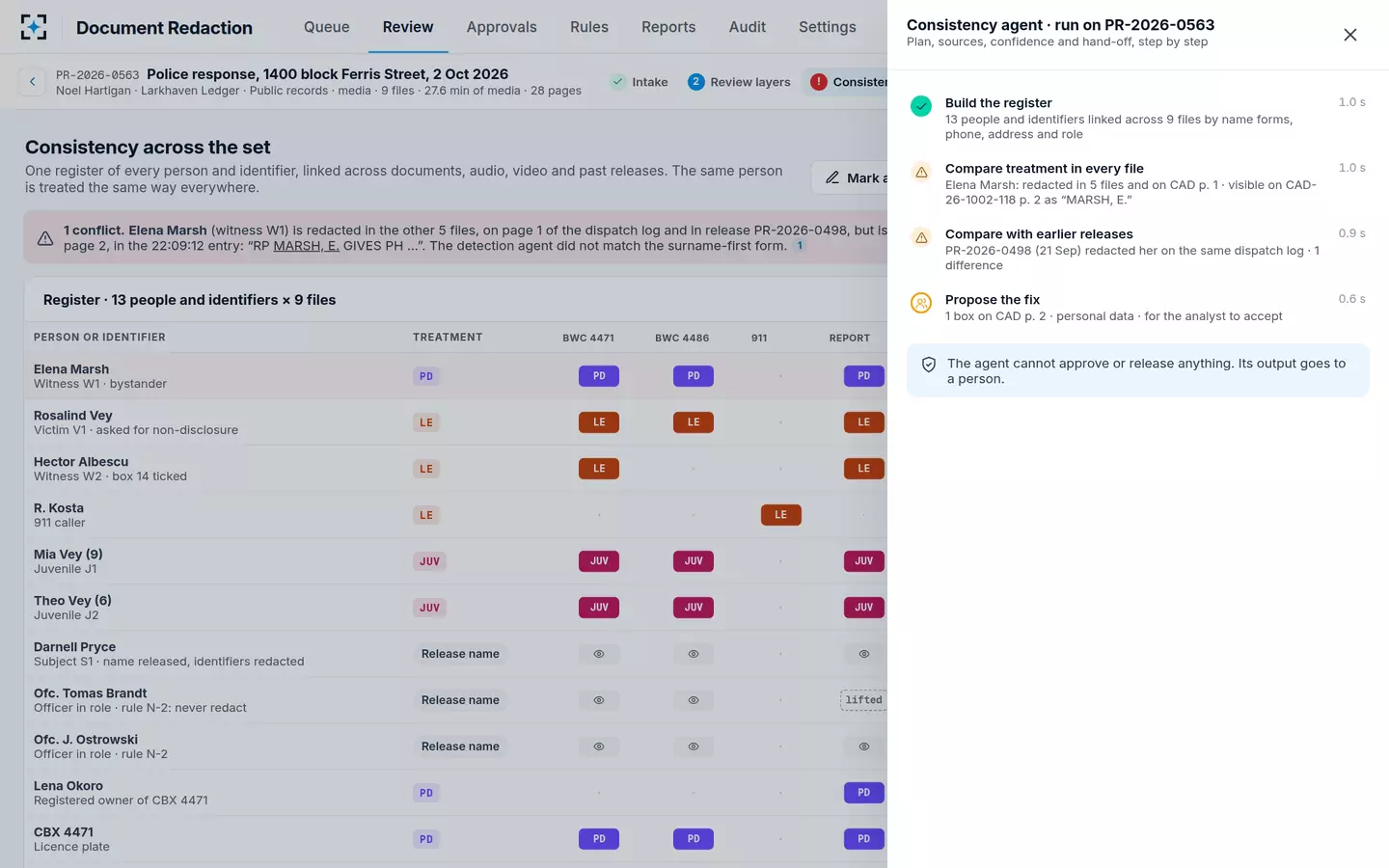Go back using the chevron beside PR-2026-0563
The height and width of the screenshot is (868, 1389).
point(32,82)
